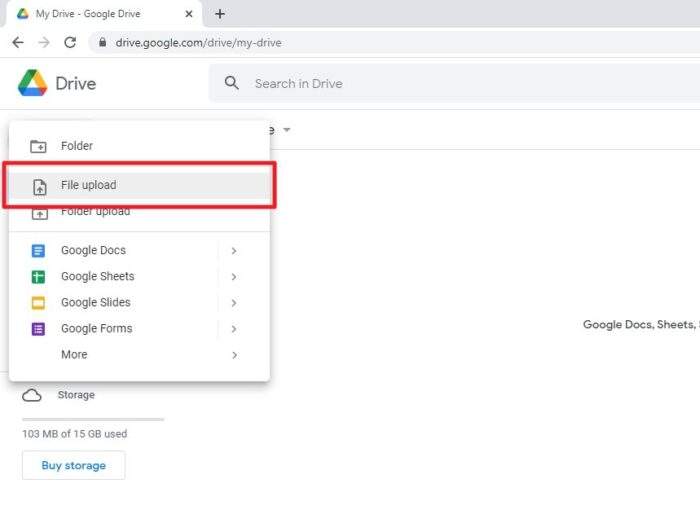The height and width of the screenshot is (510, 700).
Task: Open a new browser tab with plus
Action: [x=220, y=14]
